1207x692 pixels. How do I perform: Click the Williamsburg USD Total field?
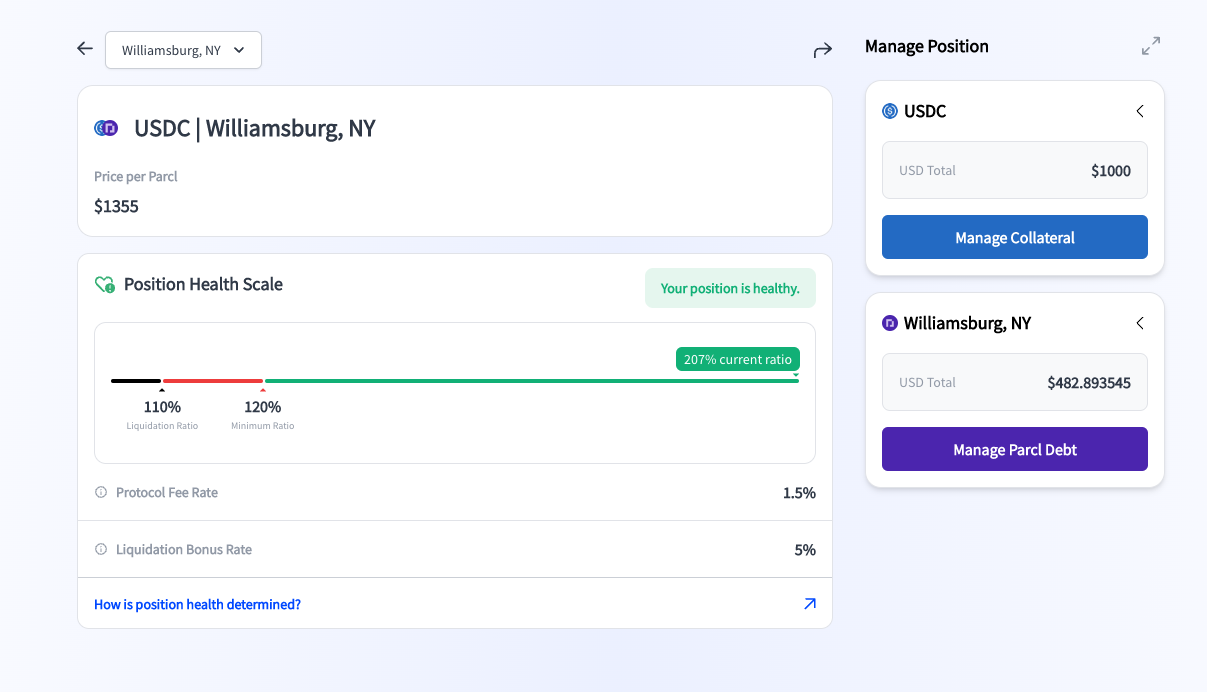pos(1014,382)
